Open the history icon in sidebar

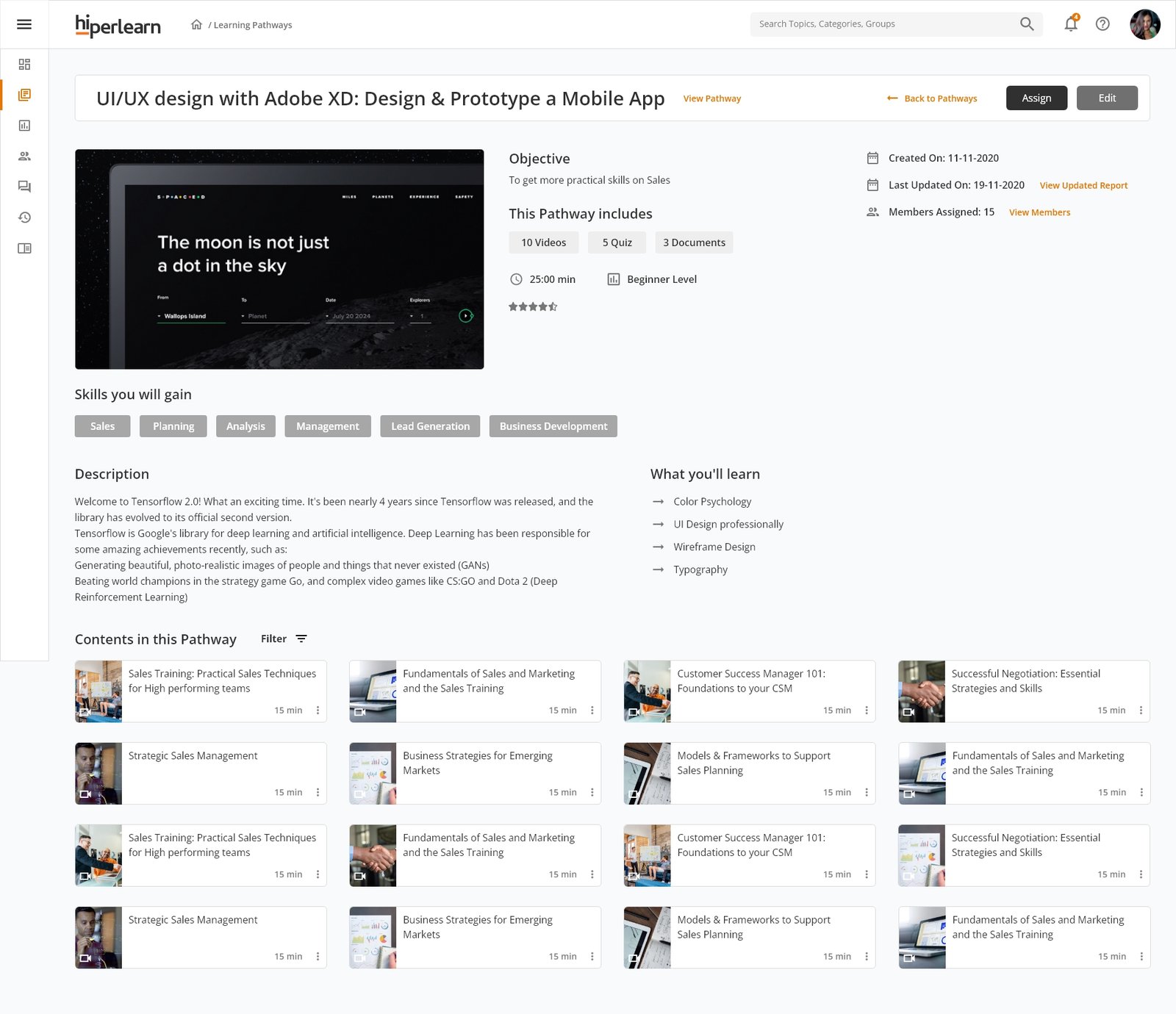(x=24, y=217)
